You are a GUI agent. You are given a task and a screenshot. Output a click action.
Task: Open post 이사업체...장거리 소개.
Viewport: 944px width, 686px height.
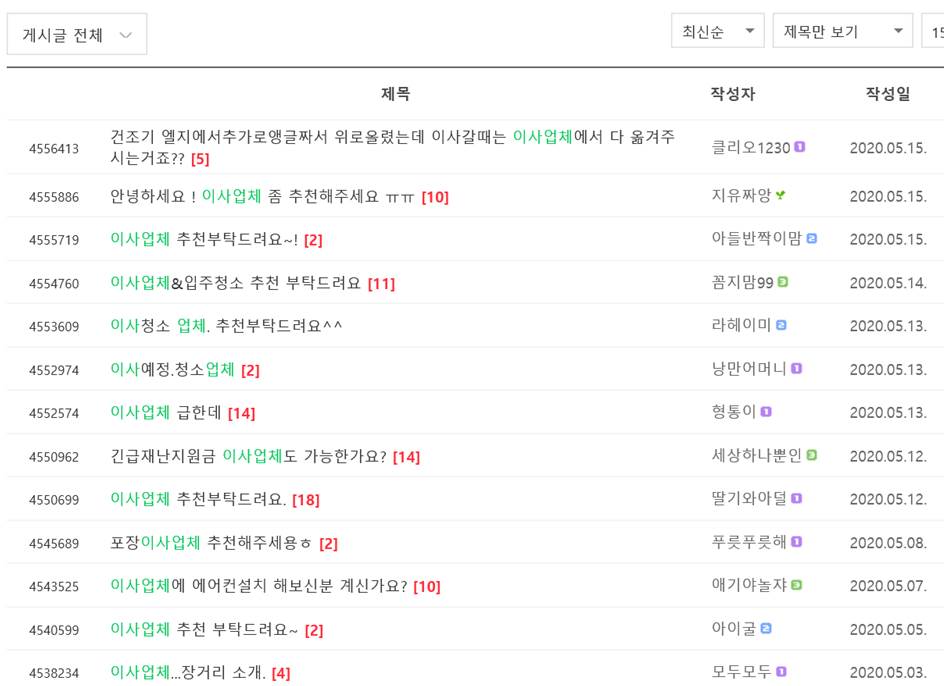pos(188,672)
